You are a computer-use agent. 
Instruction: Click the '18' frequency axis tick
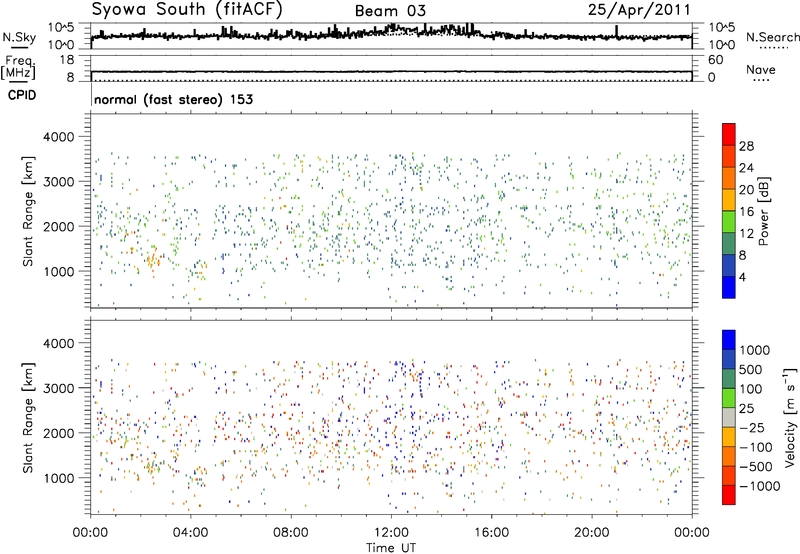tap(67, 60)
